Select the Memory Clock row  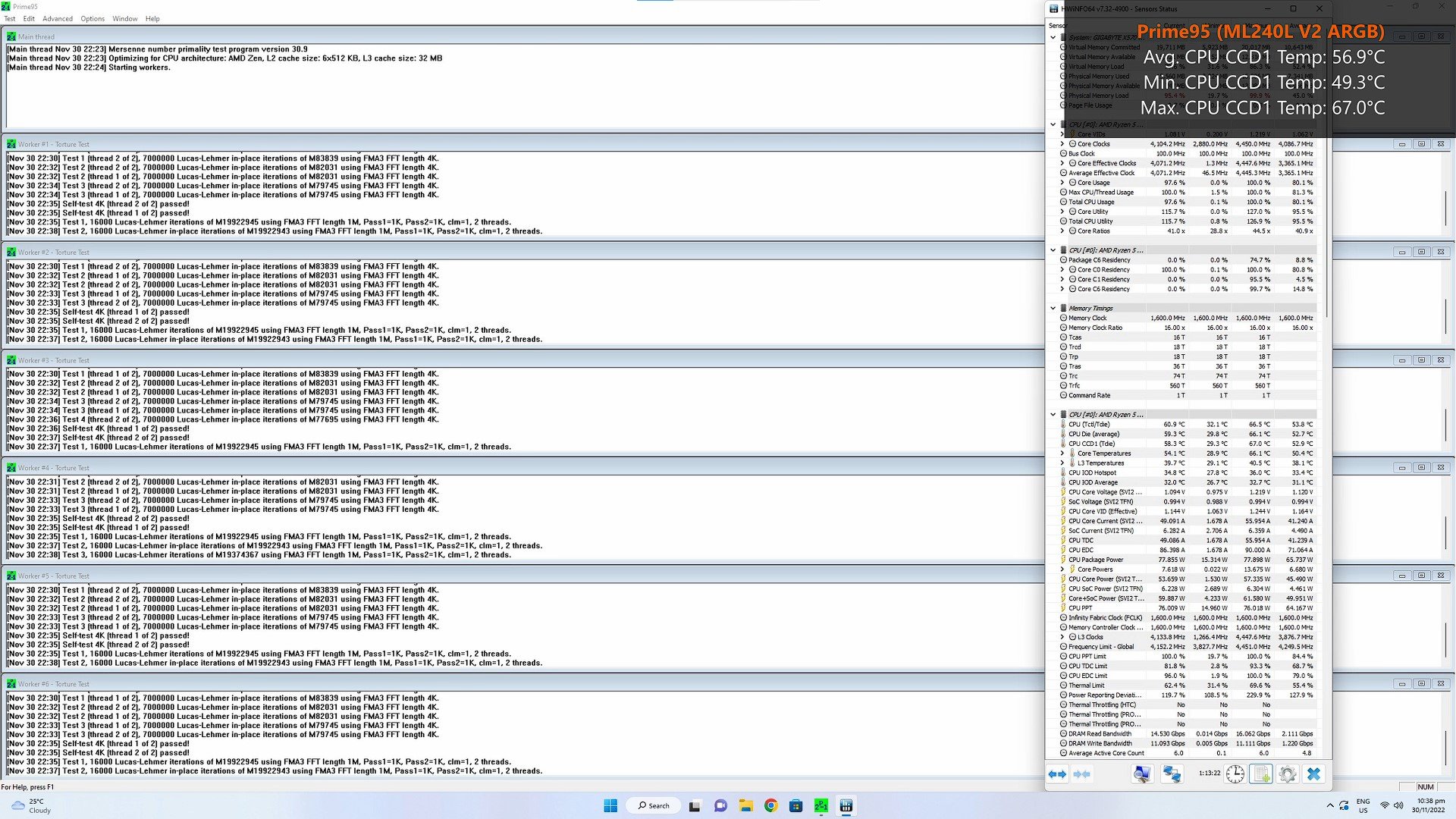coord(1187,318)
